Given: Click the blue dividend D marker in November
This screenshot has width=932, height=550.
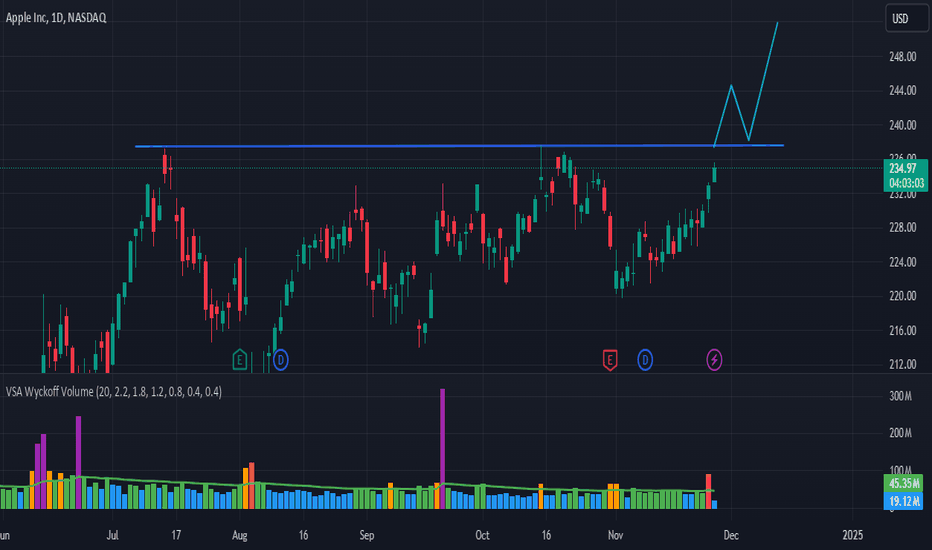Looking at the screenshot, I should 645,359.
